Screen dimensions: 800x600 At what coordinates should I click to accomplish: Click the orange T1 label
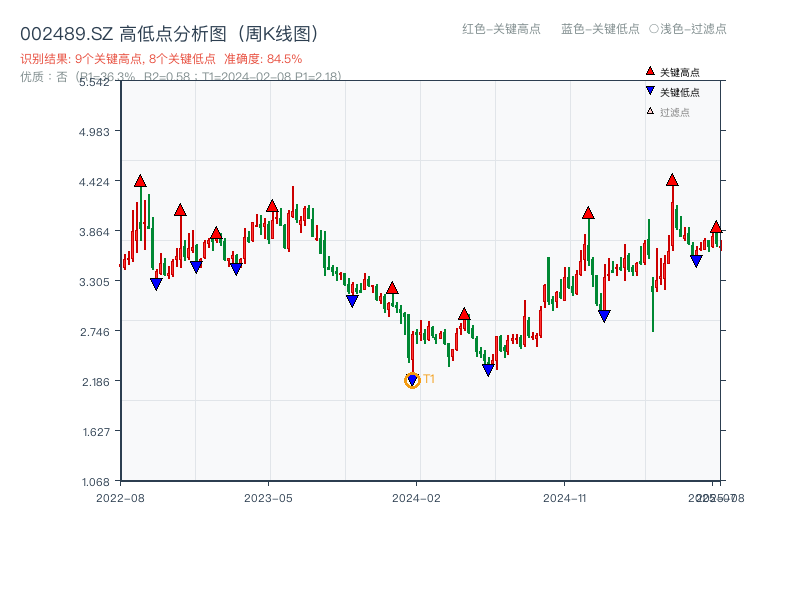pyautogui.click(x=429, y=379)
